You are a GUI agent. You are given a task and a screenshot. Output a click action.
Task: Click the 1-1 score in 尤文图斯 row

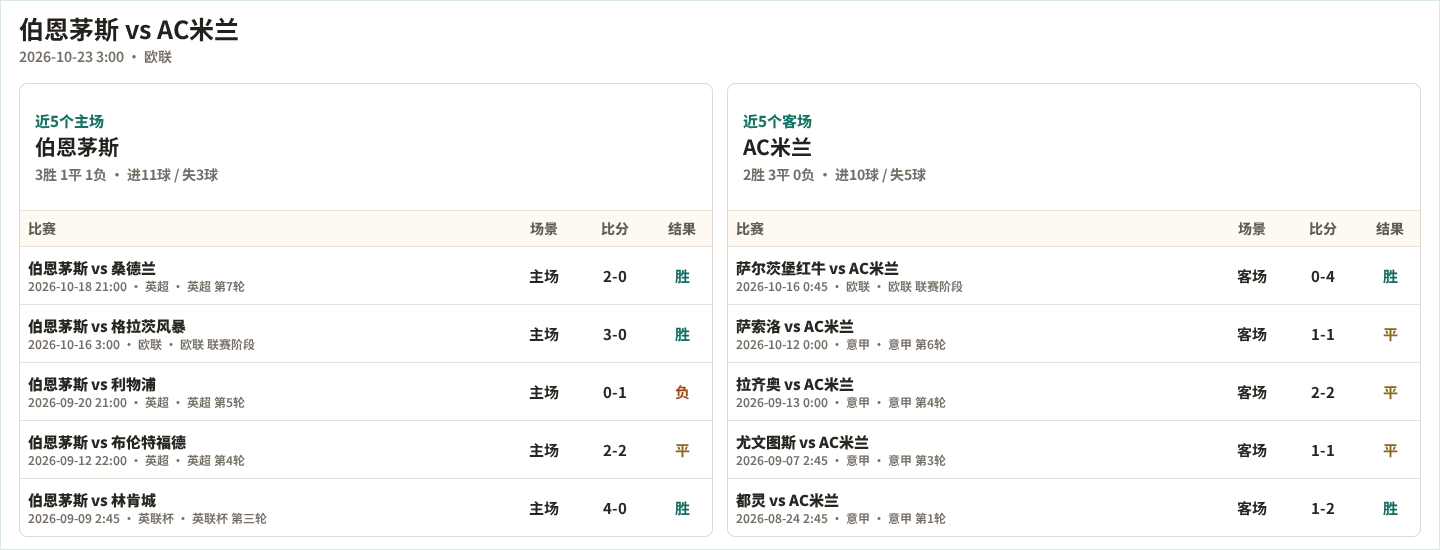coord(1323,450)
